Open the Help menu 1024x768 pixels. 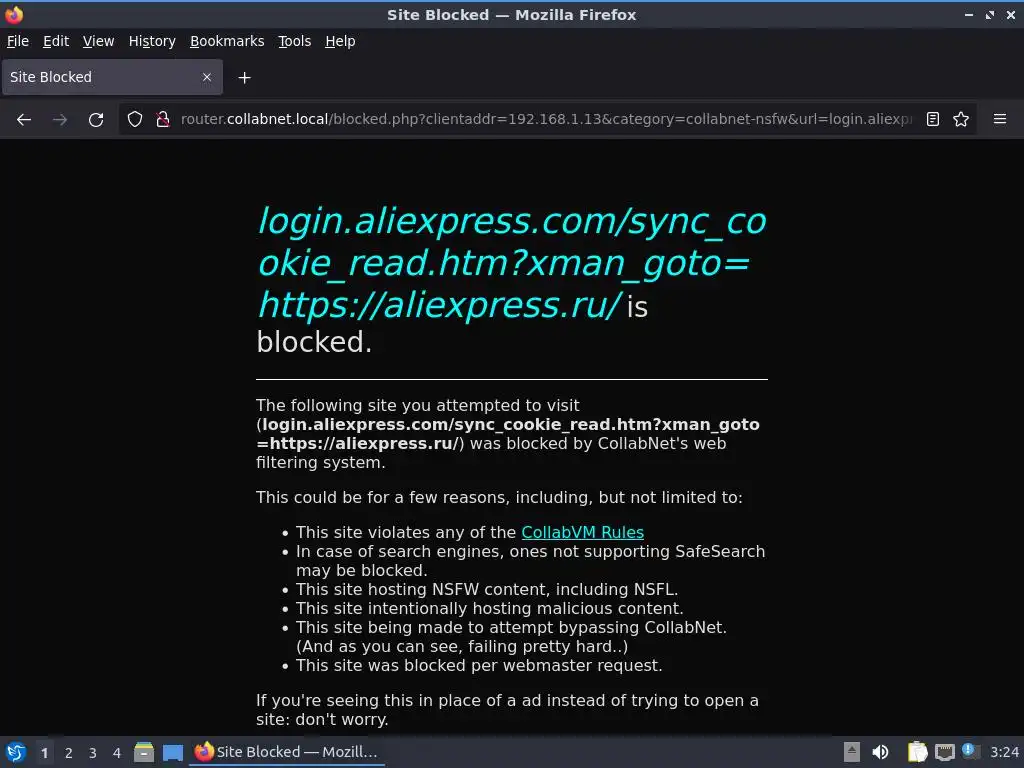point(340,41)
